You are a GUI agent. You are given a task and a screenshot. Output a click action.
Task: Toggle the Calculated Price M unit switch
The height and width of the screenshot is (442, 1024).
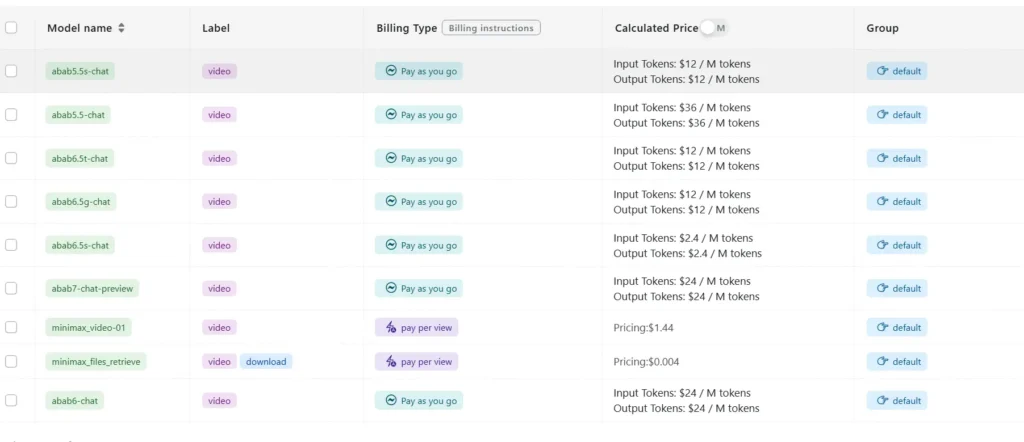pos(714,28)
